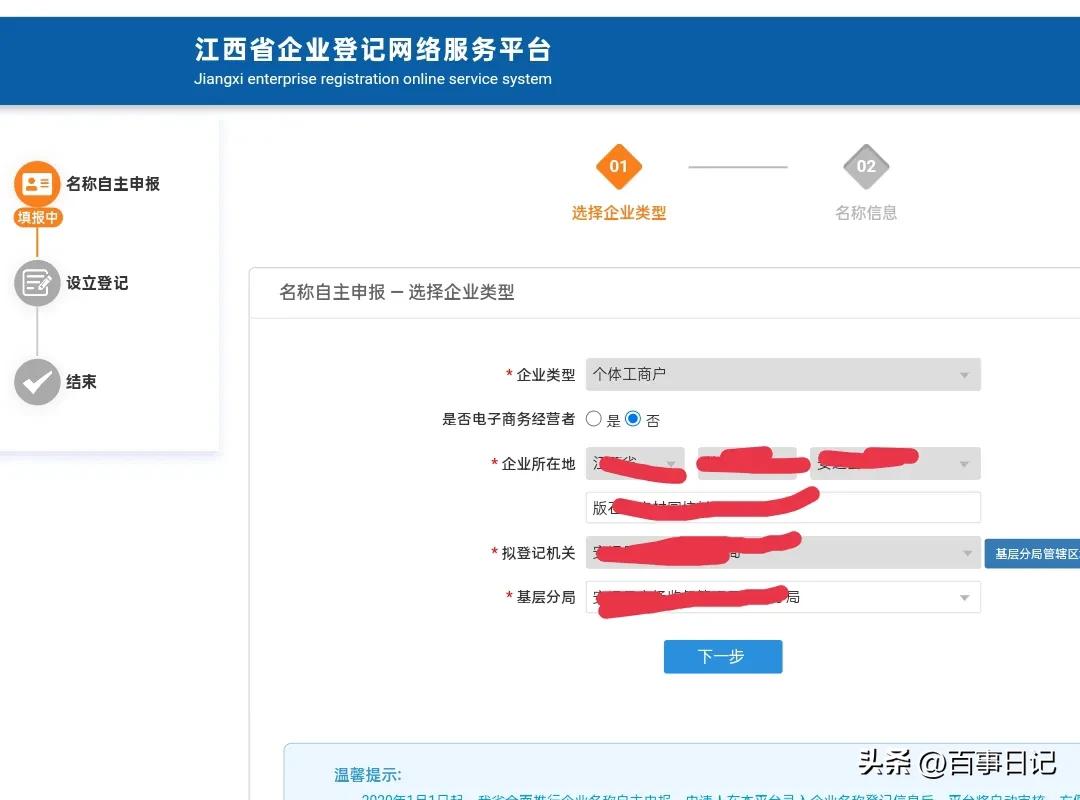Select the 是 radio for 电子商务经营者
1080x800 pixels.
point(594,419)
